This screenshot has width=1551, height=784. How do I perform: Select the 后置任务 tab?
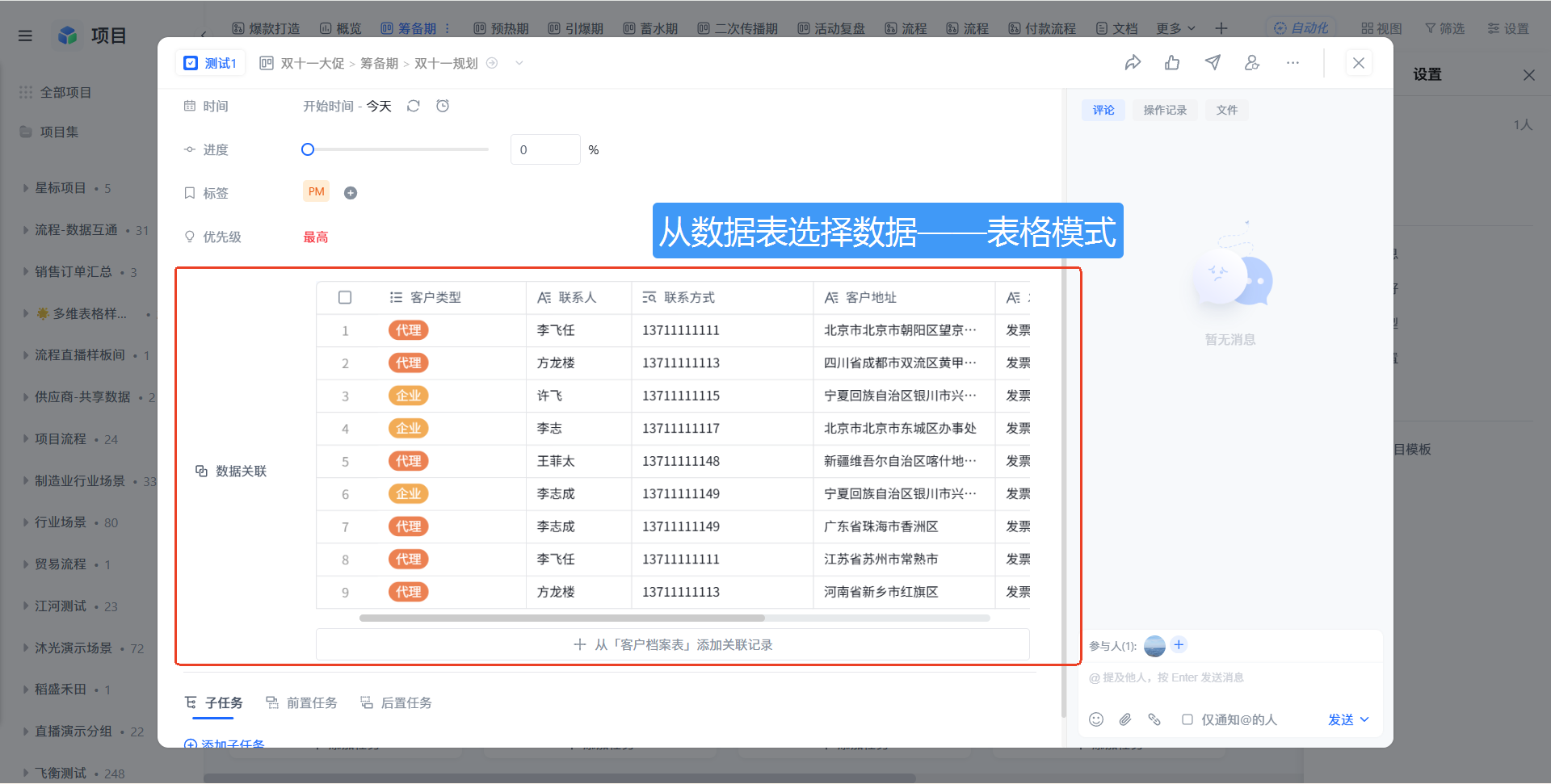pyautogui.click(x=396, y=702)
